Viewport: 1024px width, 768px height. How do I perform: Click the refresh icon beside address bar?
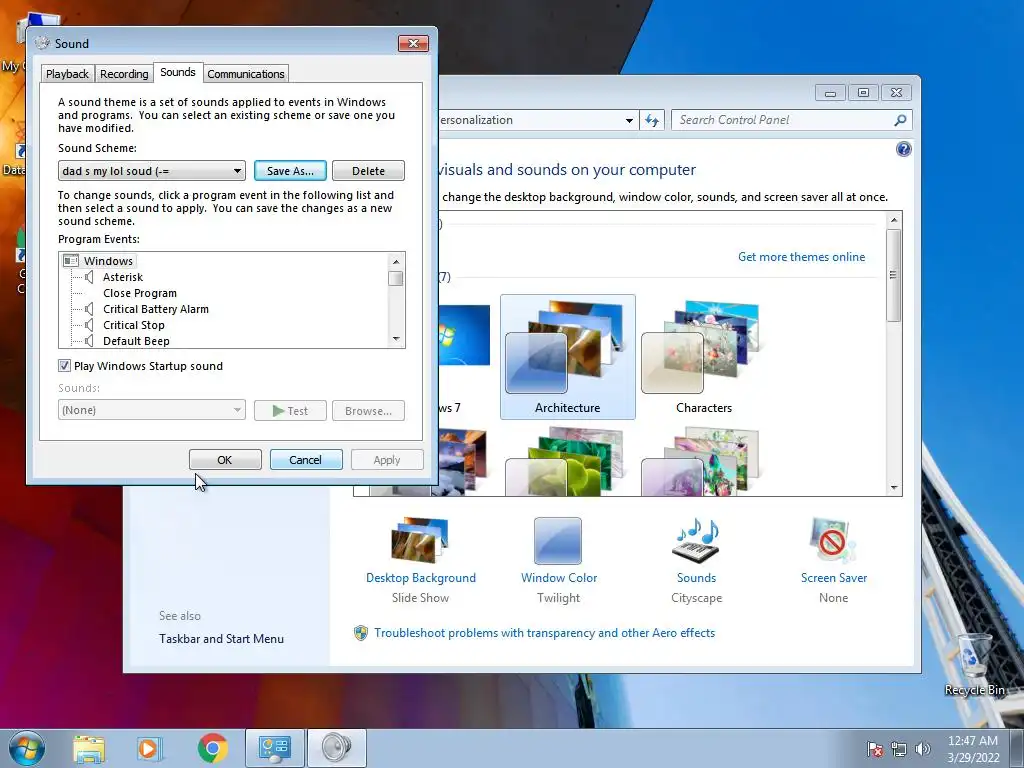652,120
